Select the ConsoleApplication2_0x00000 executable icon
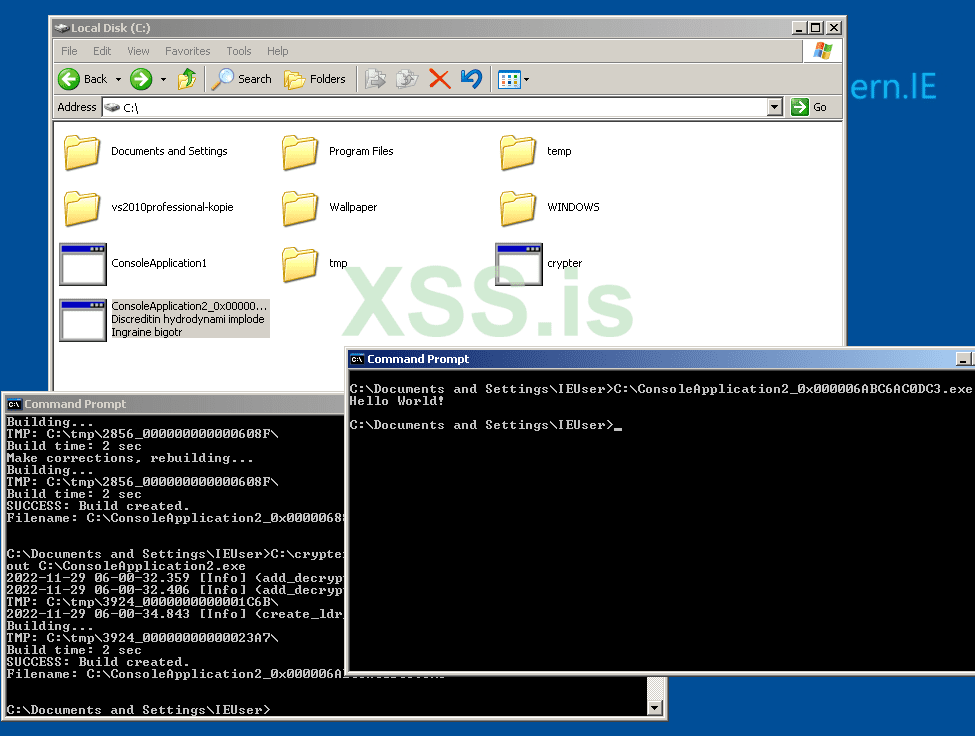The image size is (975, 736). click(x=83, y=320)
